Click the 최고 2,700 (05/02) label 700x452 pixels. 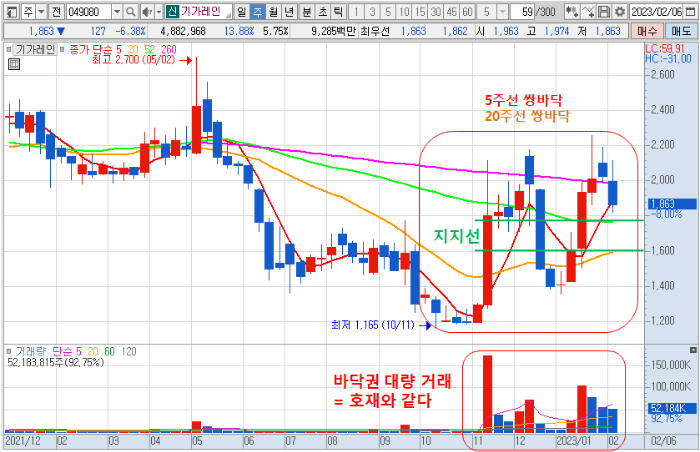tap(133, 60)
